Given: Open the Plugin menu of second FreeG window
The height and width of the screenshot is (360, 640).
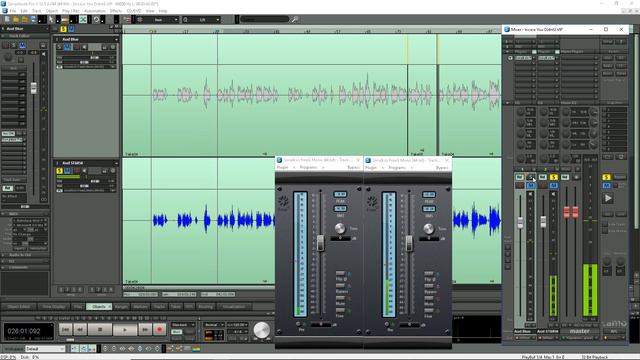Looking at the screenshot, I should pyautogui.click(x=371, y=168).
